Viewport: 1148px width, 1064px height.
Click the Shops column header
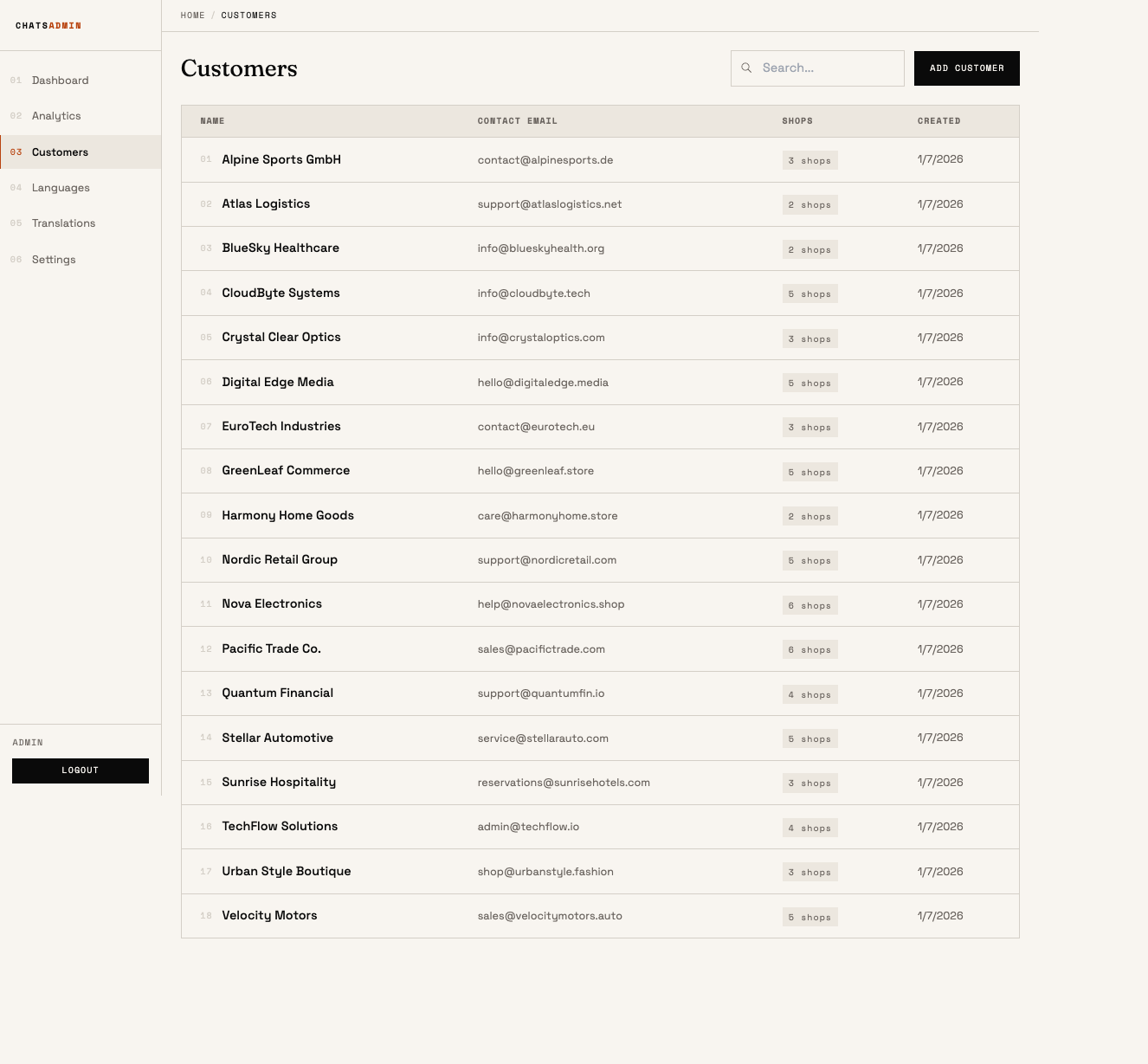tap(797, 121)
